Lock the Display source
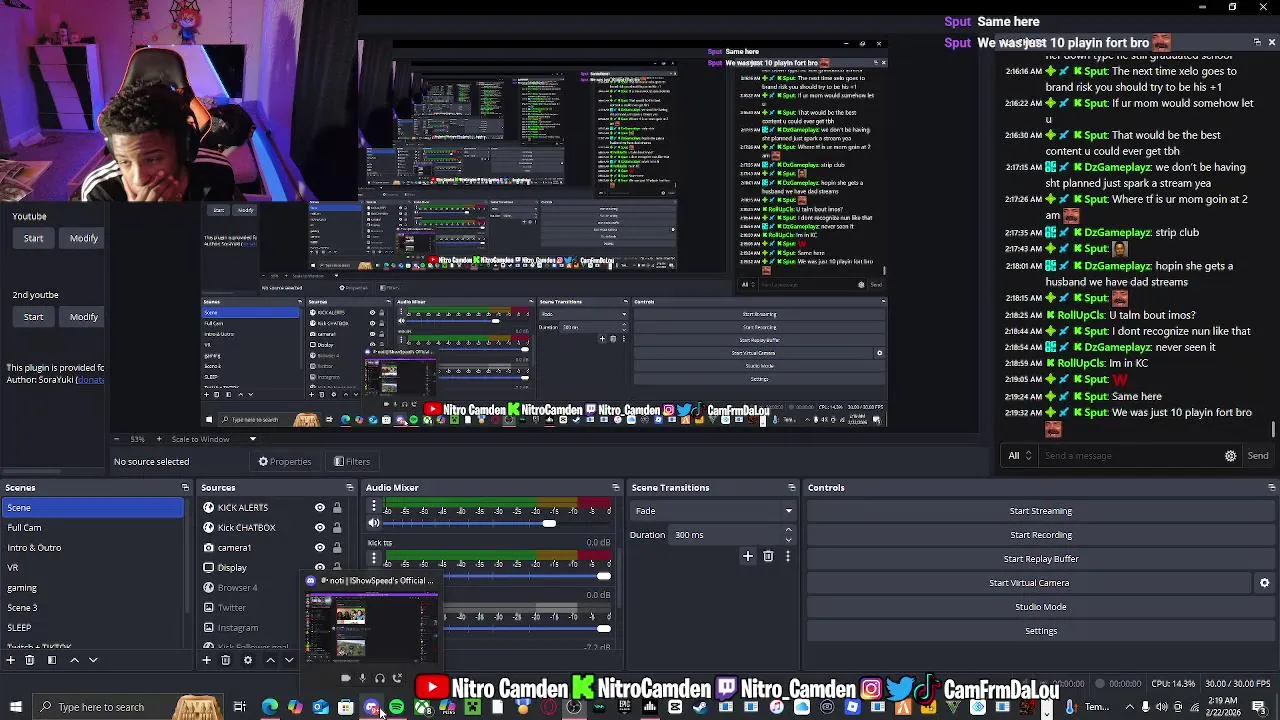 (x=337, y=568)
